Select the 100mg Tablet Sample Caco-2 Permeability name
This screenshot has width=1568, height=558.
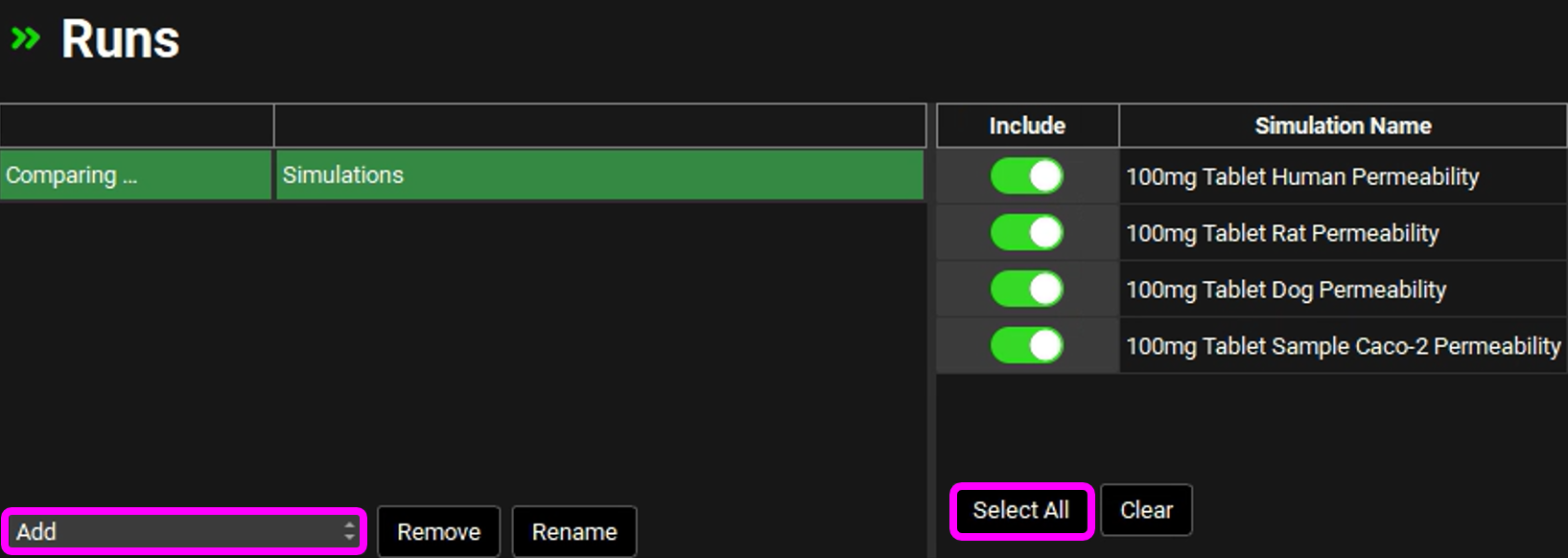(x=1342, y=347)
